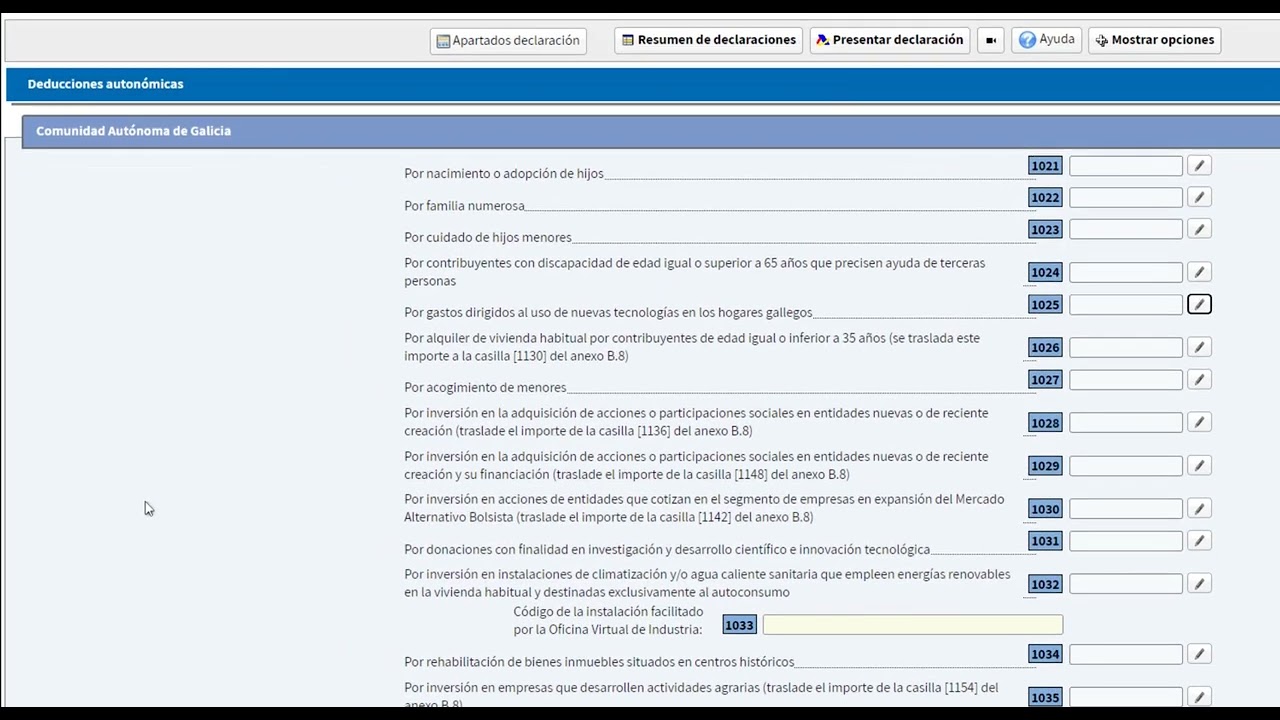Edit casilla 1034 rehabilitación with pencil icon
Screen dimensions: 1280x720
pyautogui.click(x=1199, y=654)
